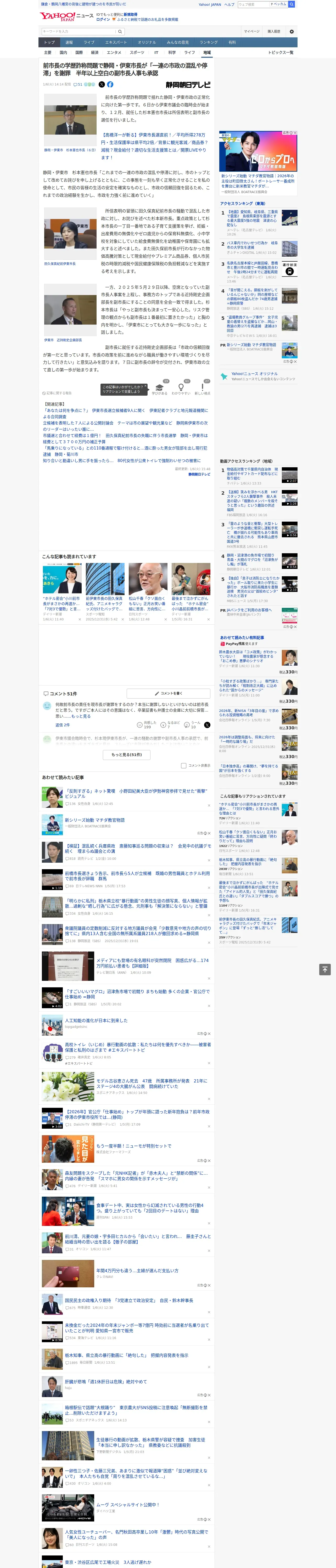Open the モデル古谷恵さん死去 article
The width and height of the screenshot is (336, 1568).
[x=152, y=1083]
